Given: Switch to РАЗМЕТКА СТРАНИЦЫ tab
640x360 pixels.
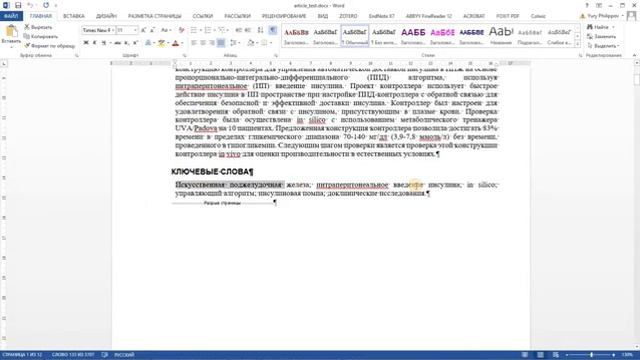Looking at the screenshot, I should coord(154,16).
